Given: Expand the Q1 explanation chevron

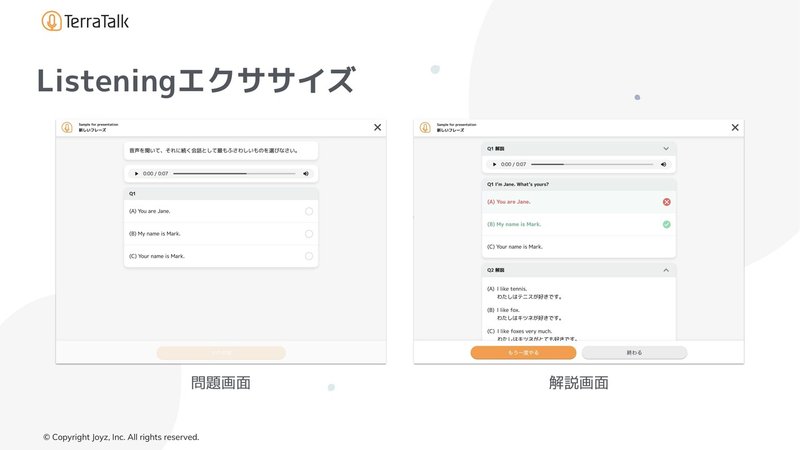Looking at the screenshot, I should point(666,148).
